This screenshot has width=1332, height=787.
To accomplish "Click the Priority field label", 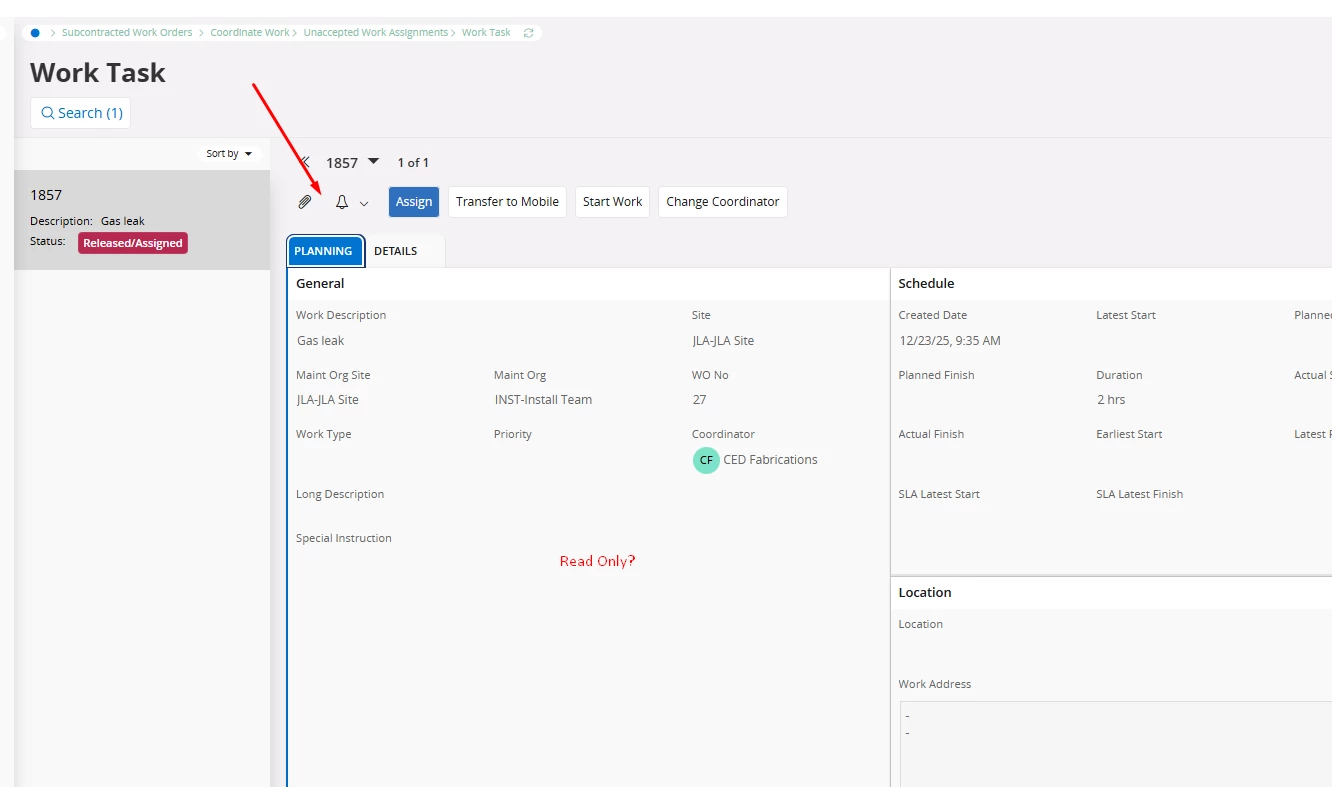I will tap(513, 434).
